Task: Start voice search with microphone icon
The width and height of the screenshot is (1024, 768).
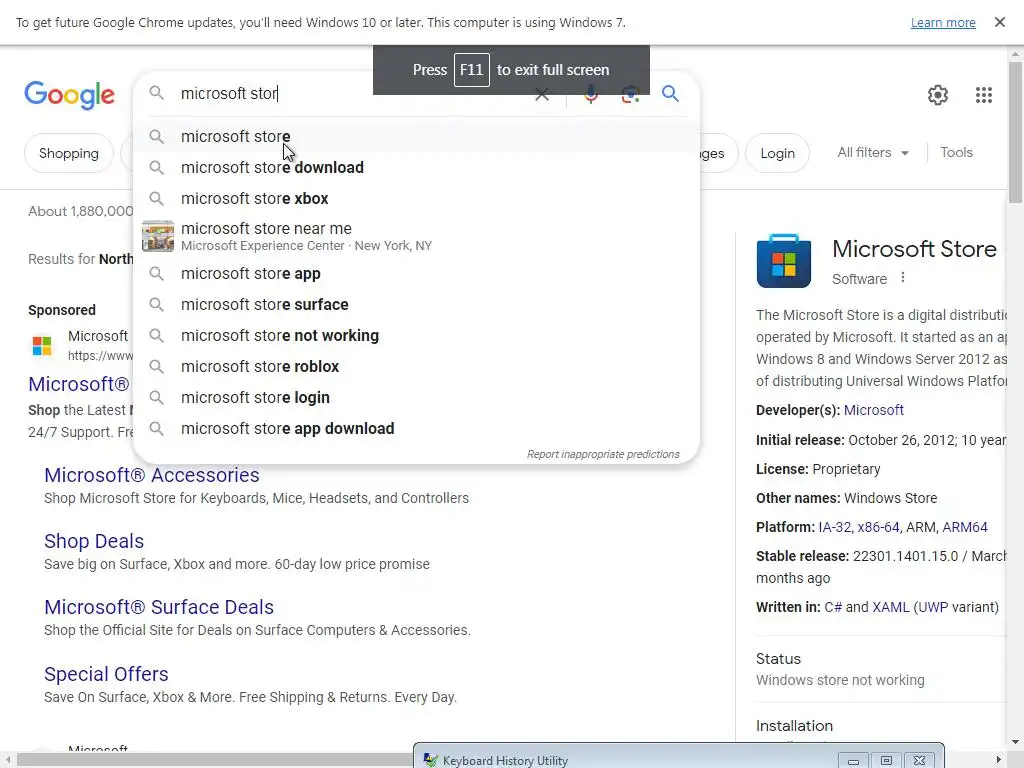Action: (590, 95)
